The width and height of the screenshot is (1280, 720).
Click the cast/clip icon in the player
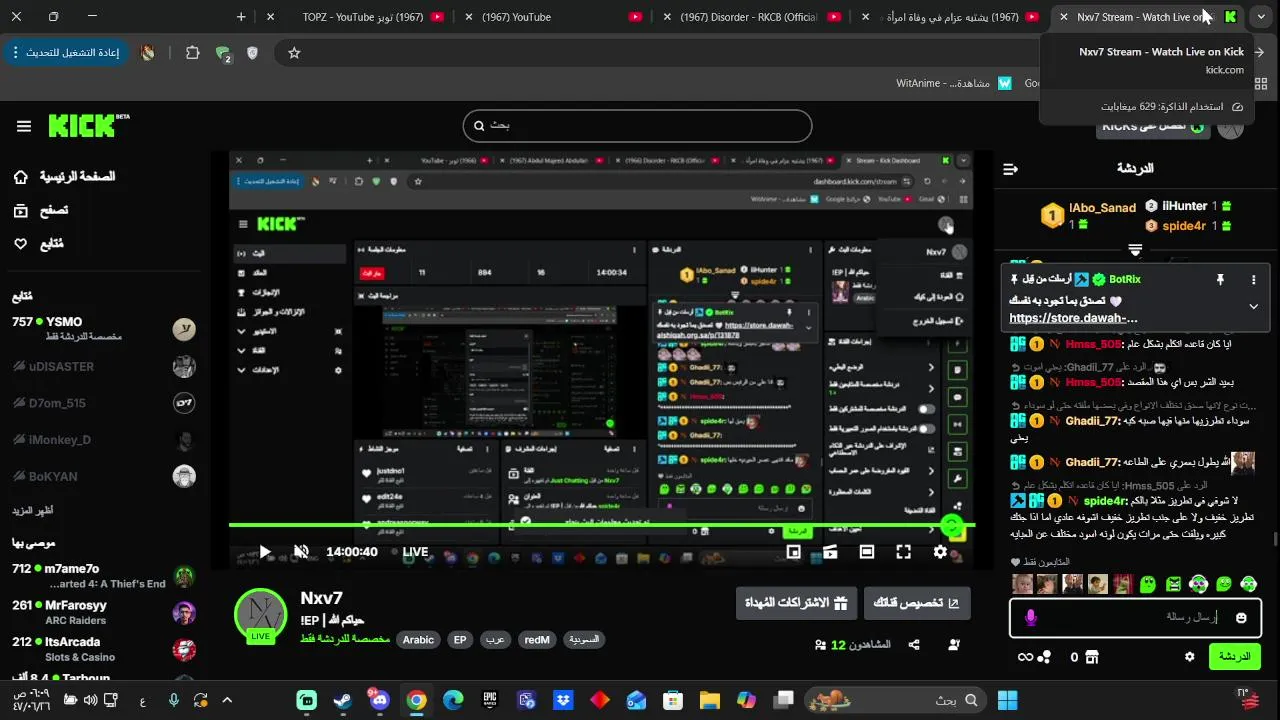click(830, 552)
